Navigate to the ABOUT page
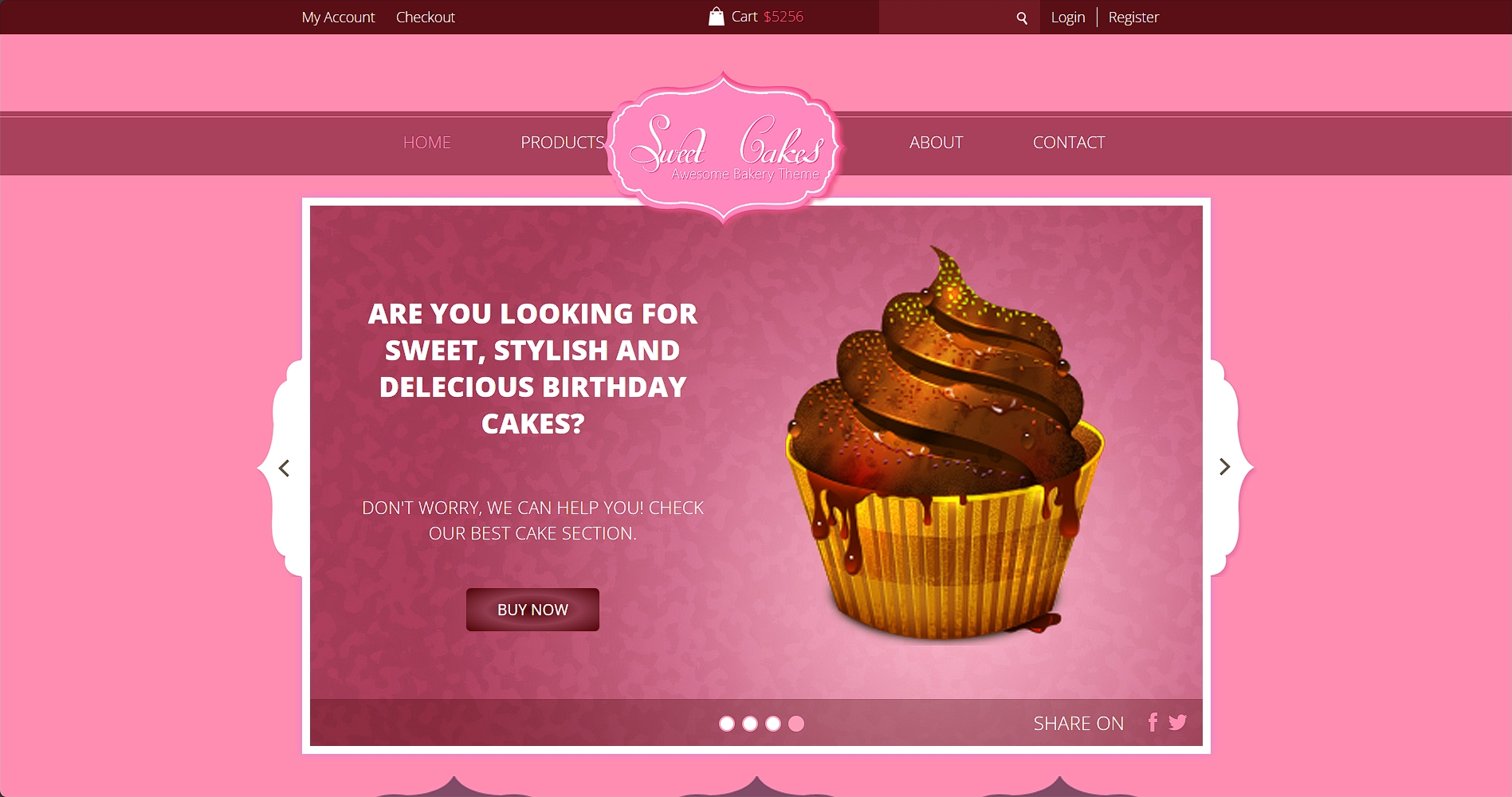Screen dimensions: 1512x797 937,142
